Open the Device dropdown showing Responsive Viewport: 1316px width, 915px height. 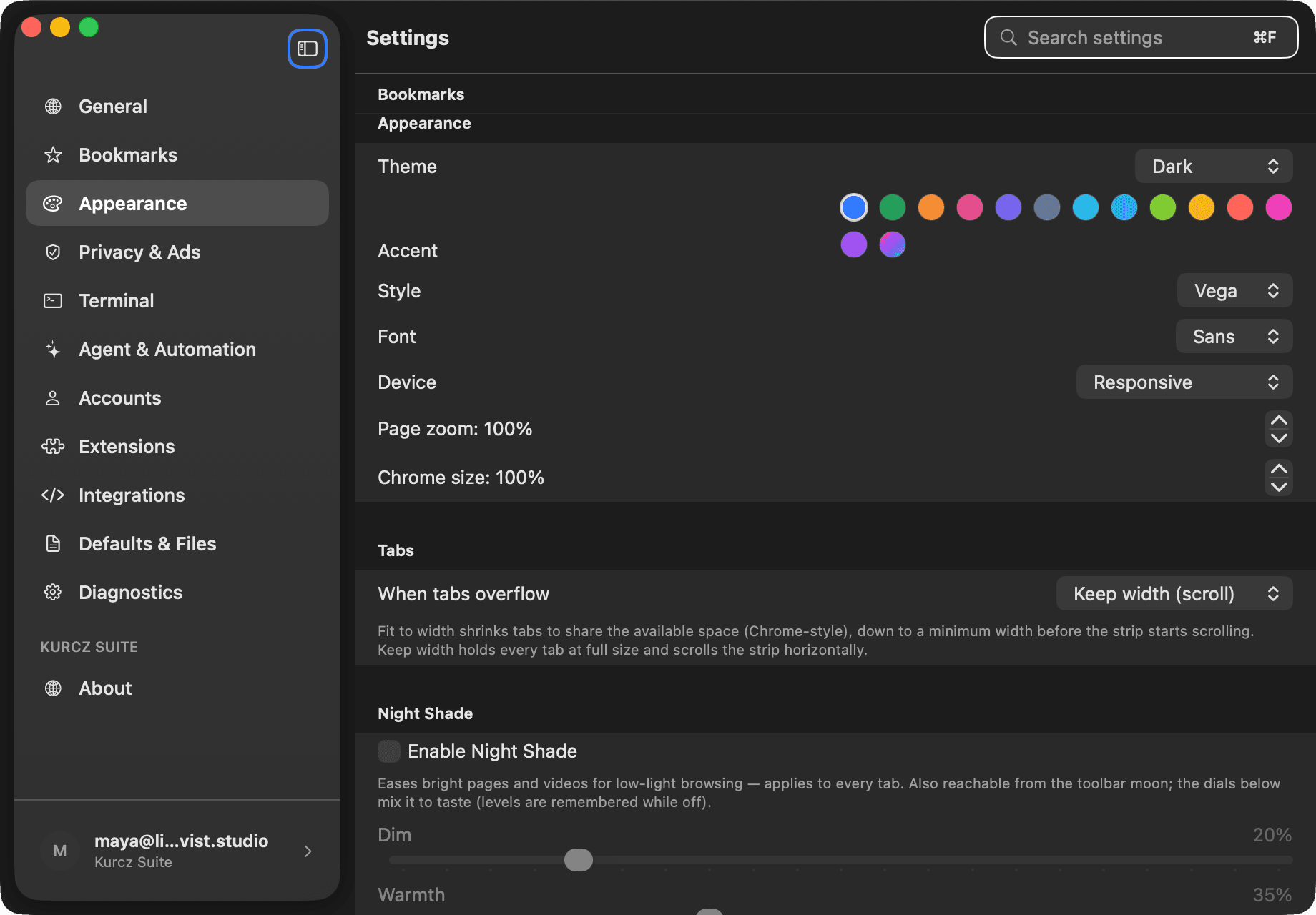[1184, 382]
